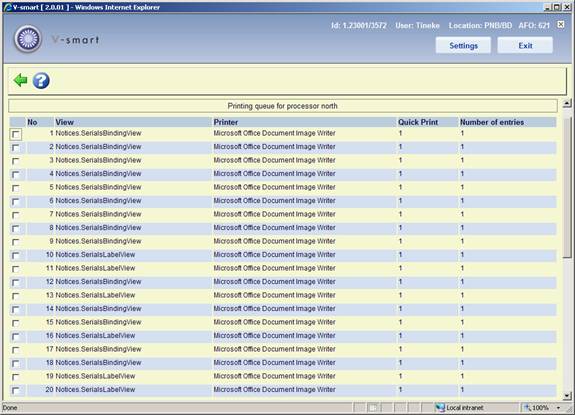This screenshot has height=415, width=575.
Task: Click the User: Tineke header text
Action: click(x=417, y=26)
